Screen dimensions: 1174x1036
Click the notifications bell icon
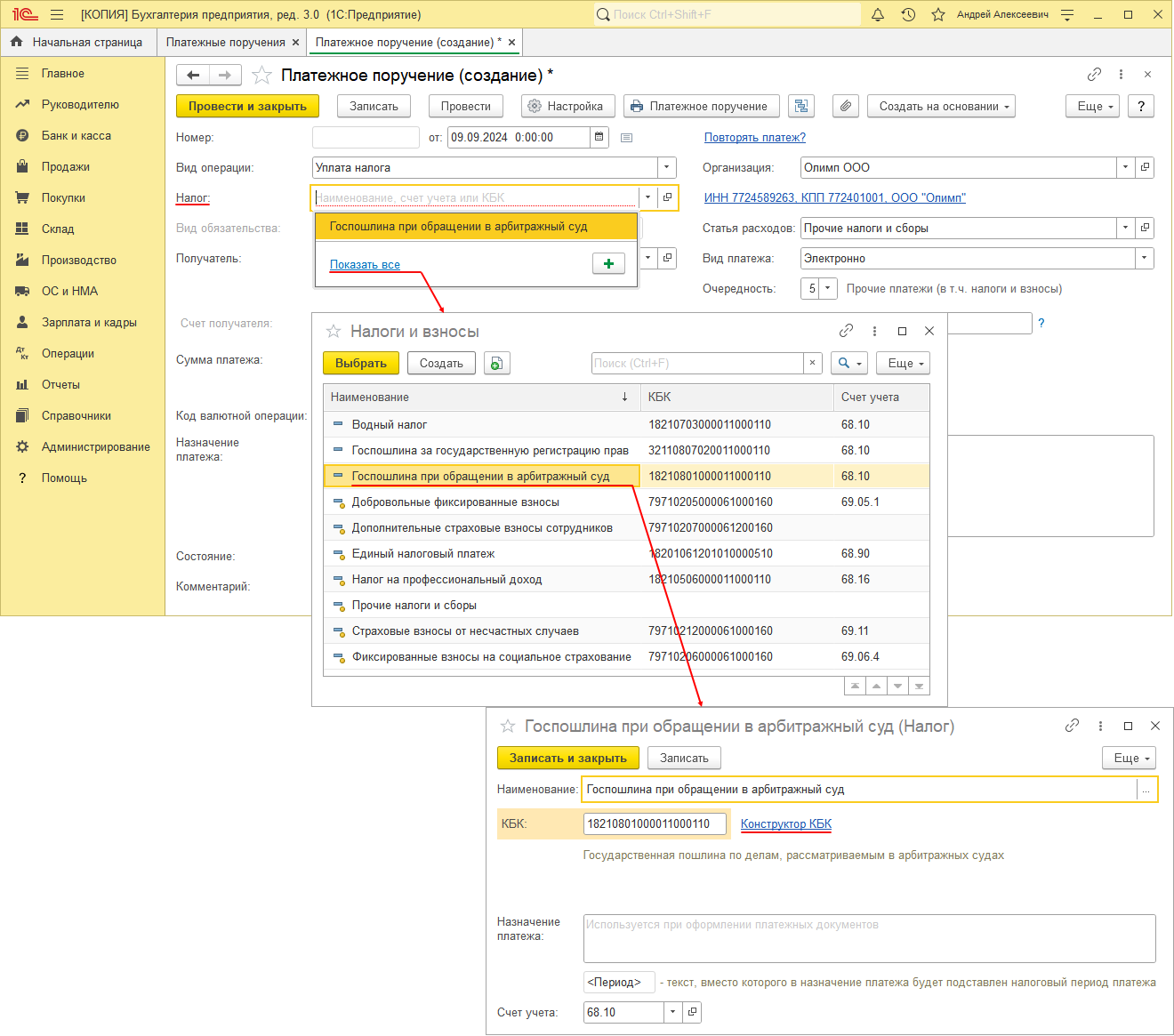[x=878, y=14]
